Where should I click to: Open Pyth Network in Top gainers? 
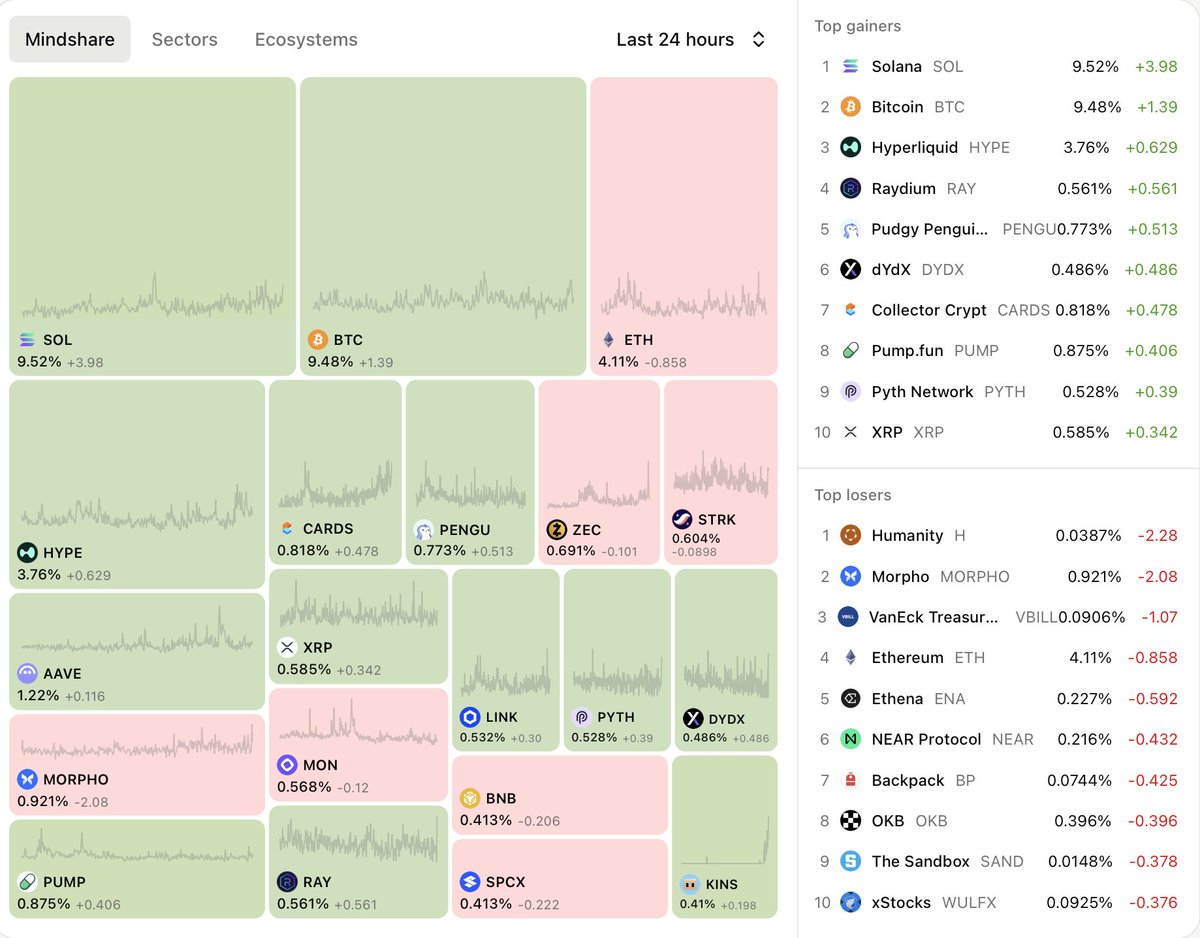pyautogui.click(x=998, y=392)
